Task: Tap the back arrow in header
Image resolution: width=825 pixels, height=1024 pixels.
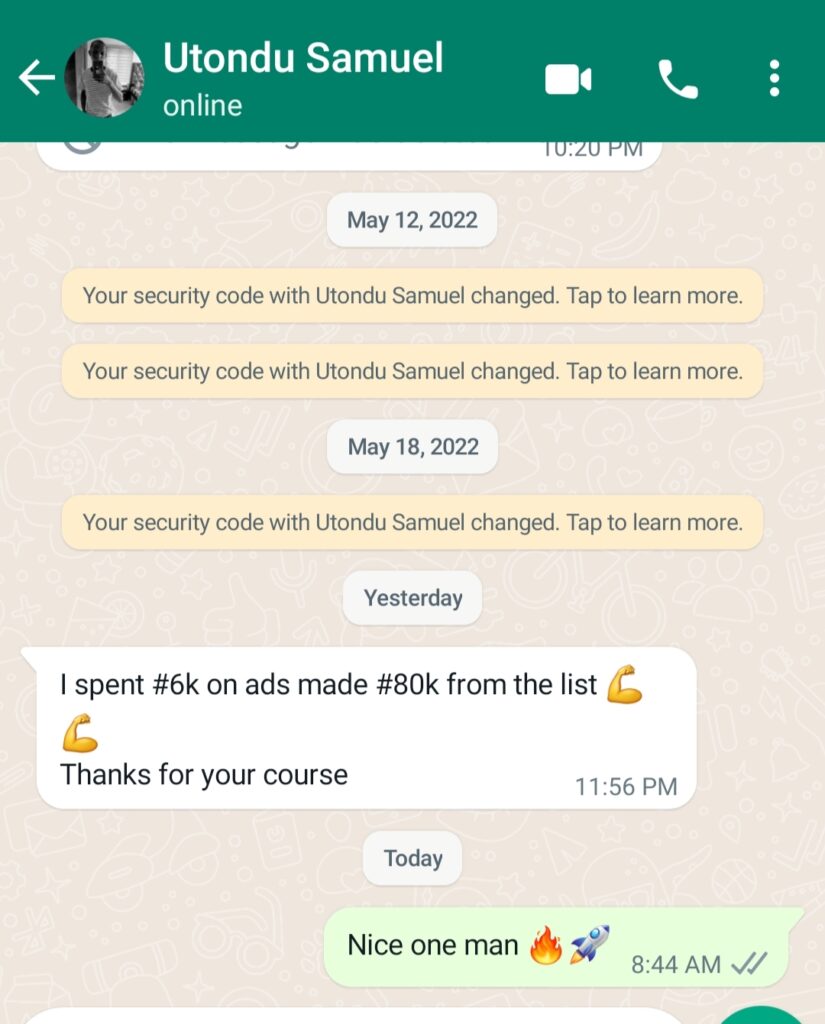Action: (x=37, y=78)
